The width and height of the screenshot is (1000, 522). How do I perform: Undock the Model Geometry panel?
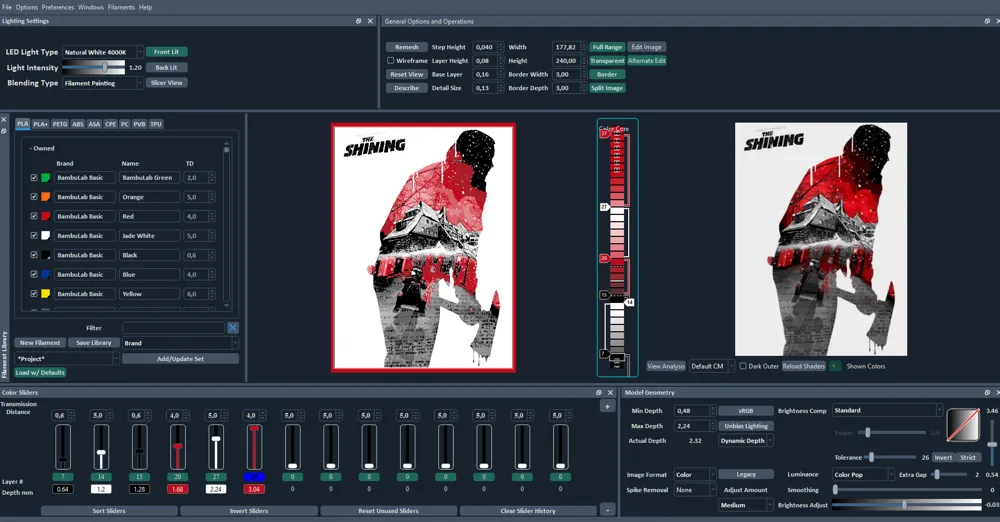click(x=987, y=392)
